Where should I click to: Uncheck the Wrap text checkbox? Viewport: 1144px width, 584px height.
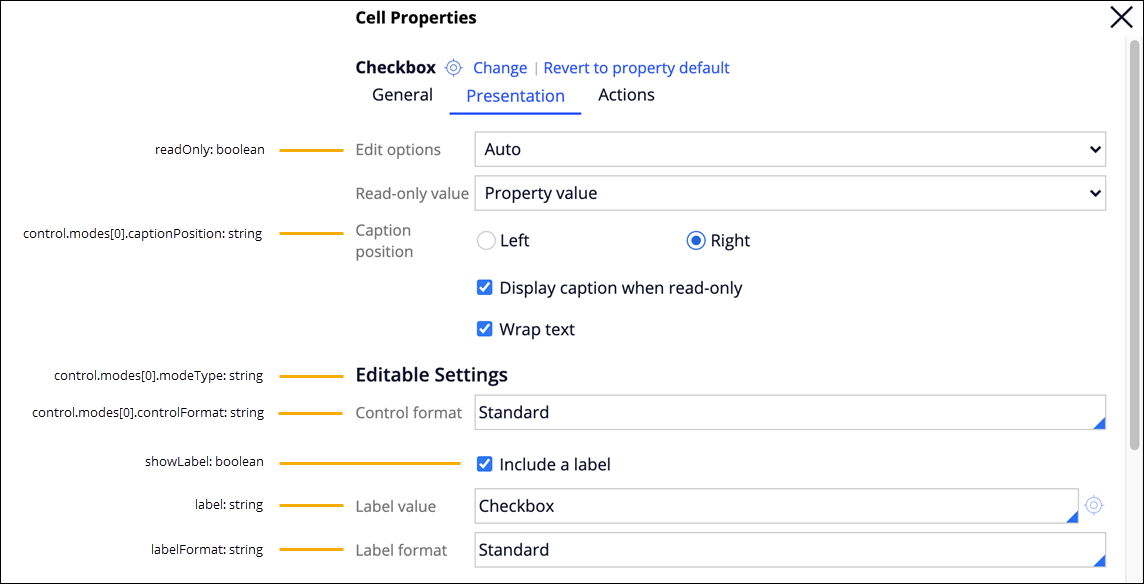coord(485,329)
